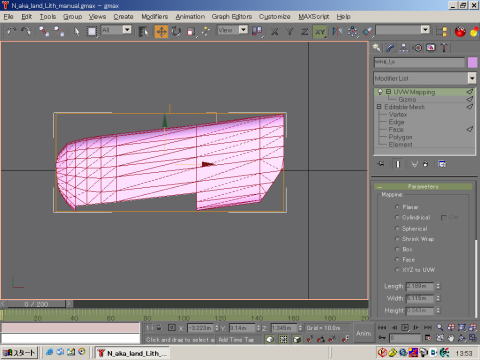This screenshot has width=480, height=360.
Task: Switch to the Hierarchy command panel tab
Action: pyautogui.click(x=404, y=48)
